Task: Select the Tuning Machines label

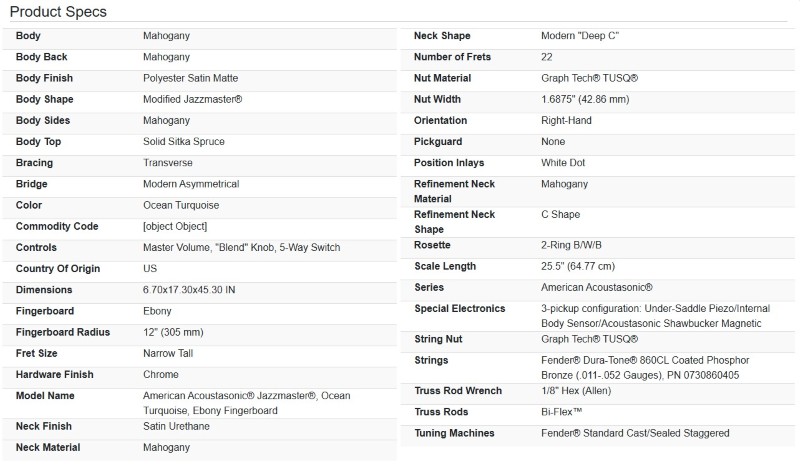Action: 456,433
